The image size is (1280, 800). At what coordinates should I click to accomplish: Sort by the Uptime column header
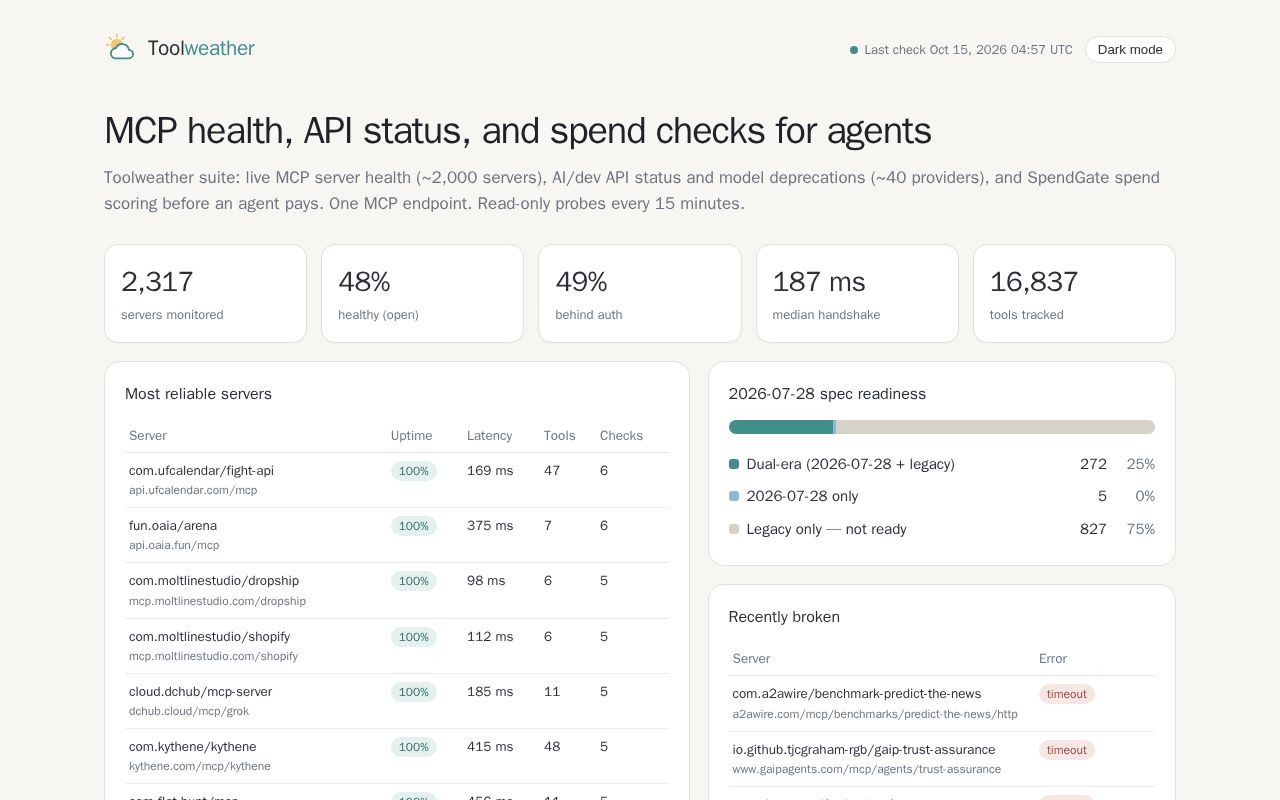click(x=411, y=436)
